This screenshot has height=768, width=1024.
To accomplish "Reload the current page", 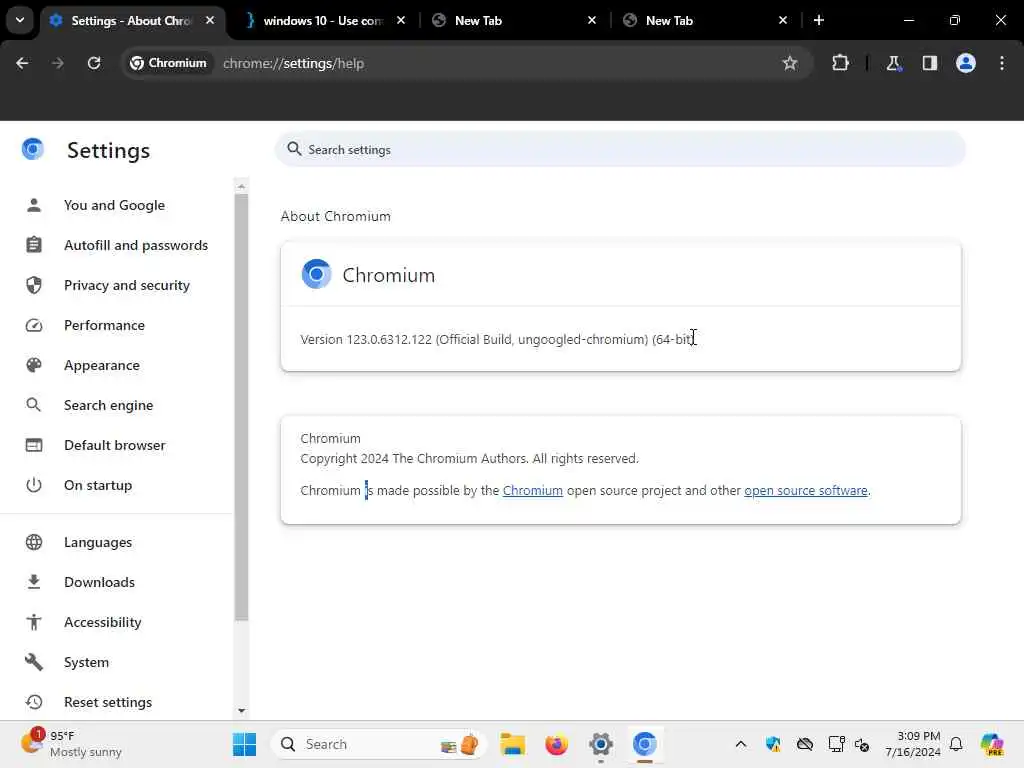I will pos(94,63).
